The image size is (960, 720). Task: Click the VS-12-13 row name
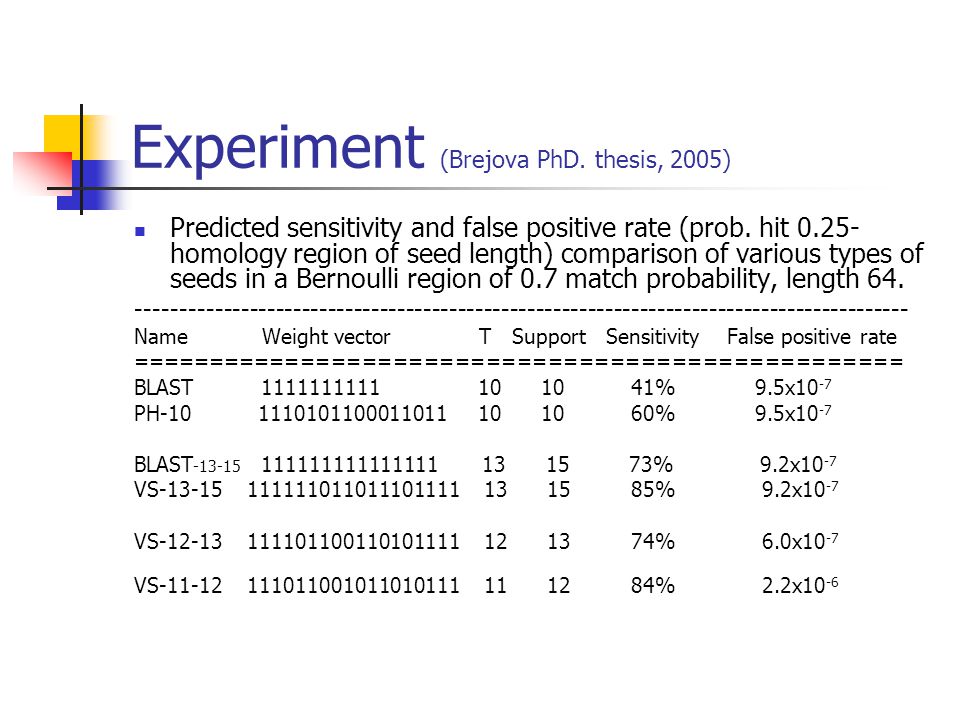click(178, 542)
